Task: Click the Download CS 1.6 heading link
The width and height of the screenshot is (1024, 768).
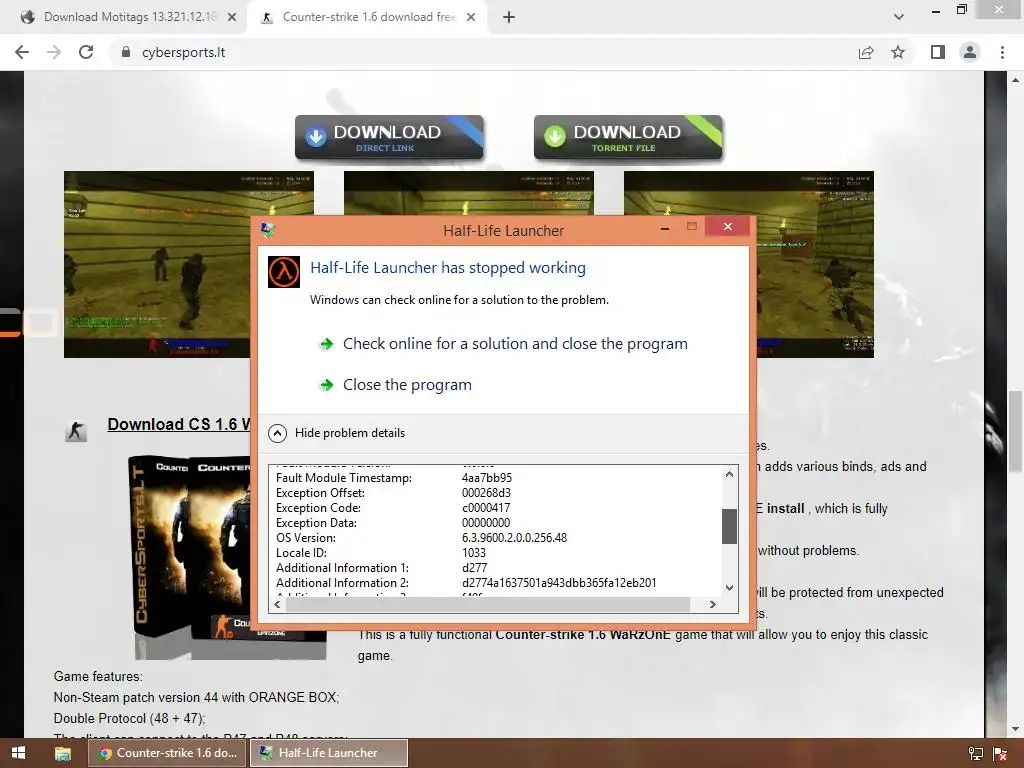Action: click(179, 424)
